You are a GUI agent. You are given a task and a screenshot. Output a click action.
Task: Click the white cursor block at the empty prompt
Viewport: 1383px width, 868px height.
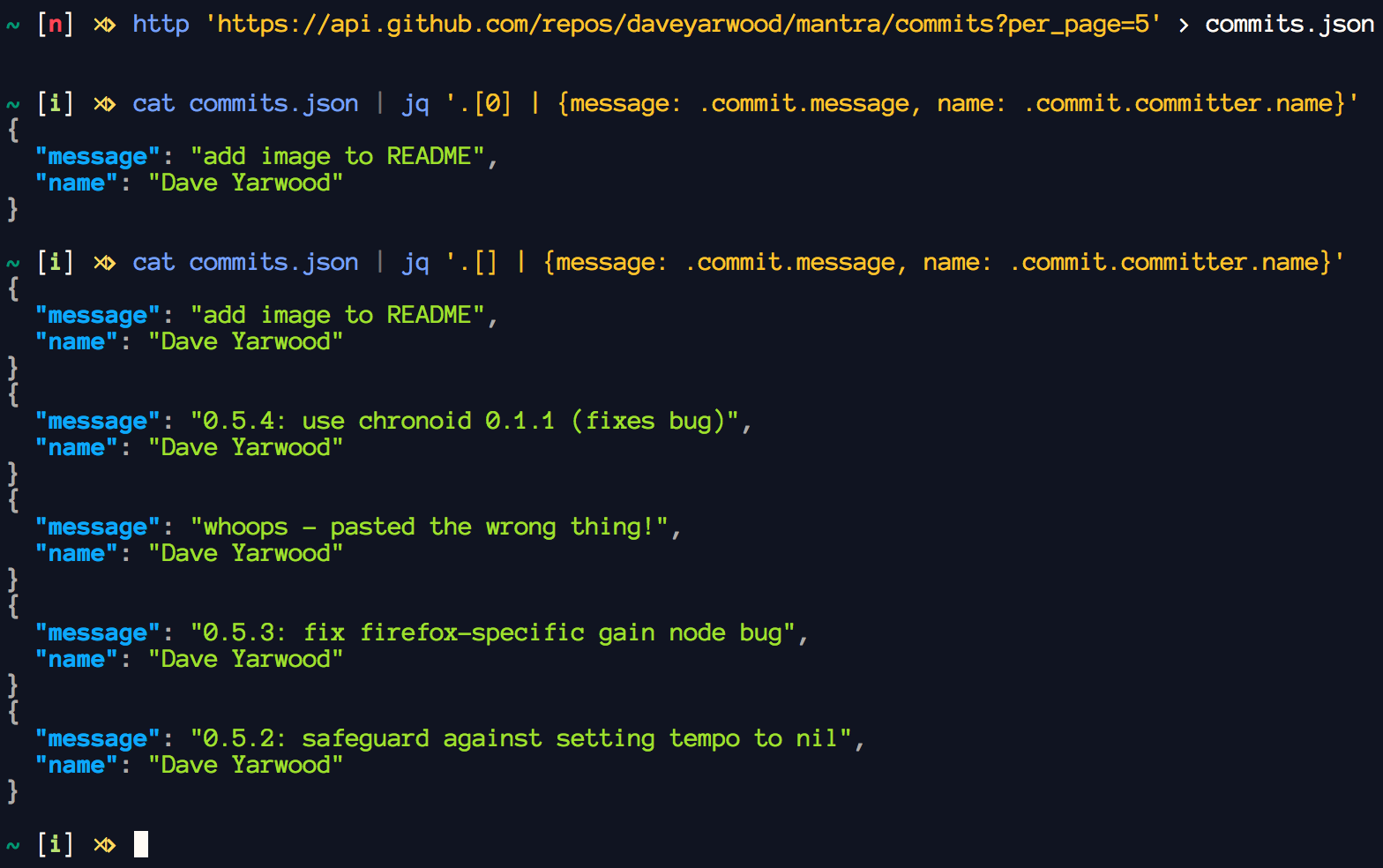click(141, 844)
